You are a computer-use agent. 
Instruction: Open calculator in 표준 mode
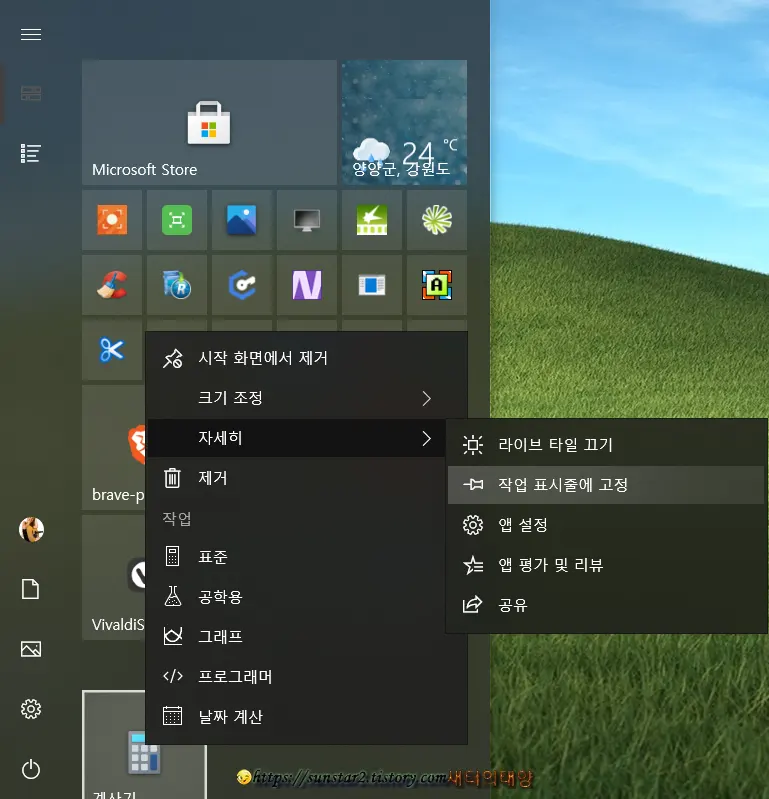307,556
